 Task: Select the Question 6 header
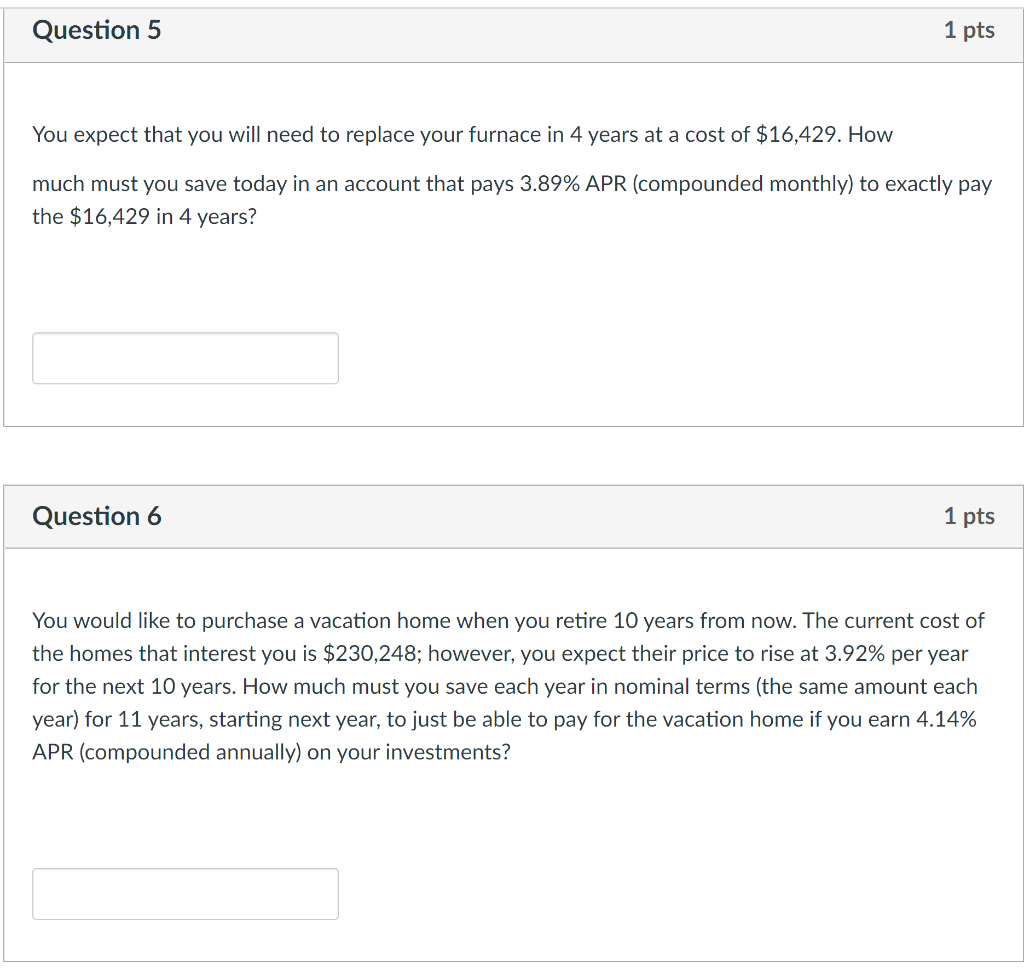pyautogui.click(x=96, y=516)
